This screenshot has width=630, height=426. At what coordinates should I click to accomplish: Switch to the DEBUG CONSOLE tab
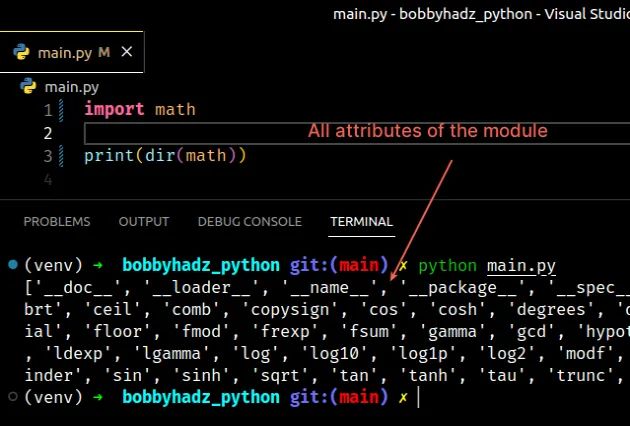click(x=250, y=221)
